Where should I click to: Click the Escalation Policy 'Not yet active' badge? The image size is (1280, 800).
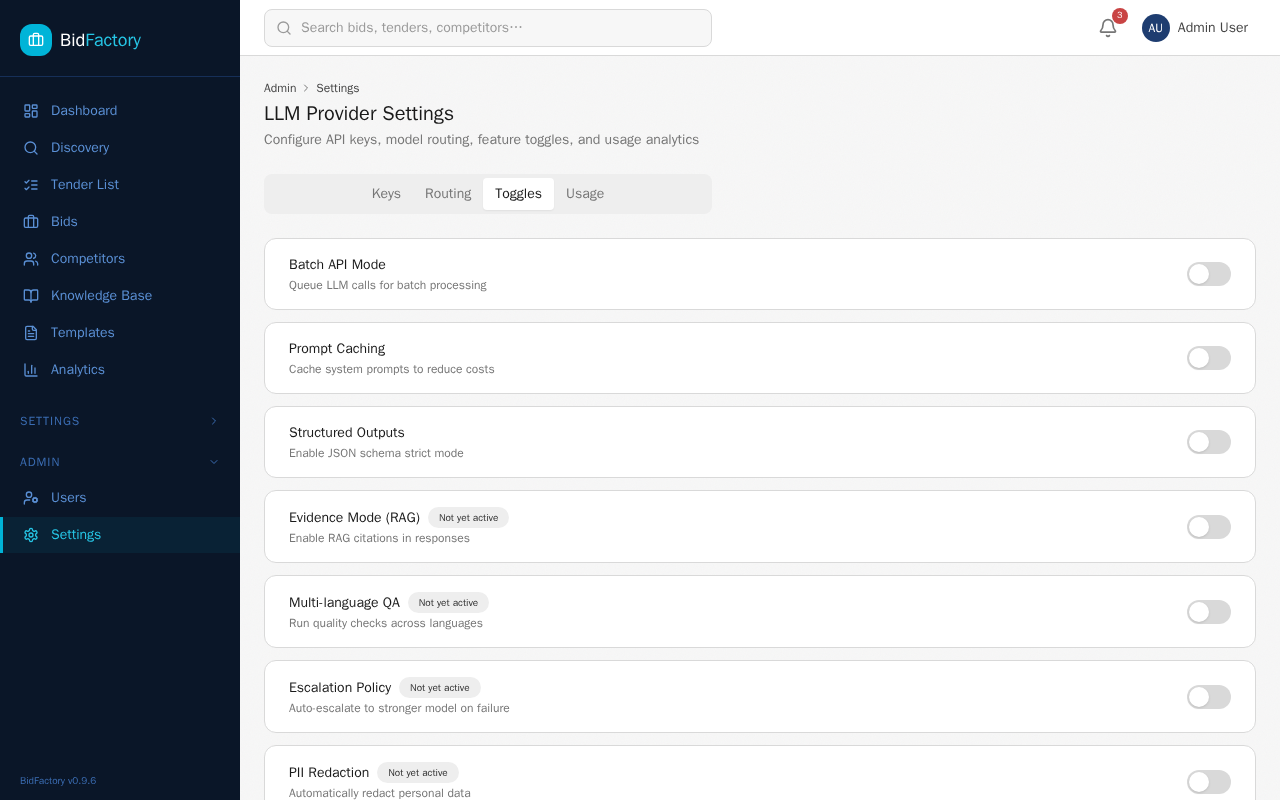(x=440, y=688)
